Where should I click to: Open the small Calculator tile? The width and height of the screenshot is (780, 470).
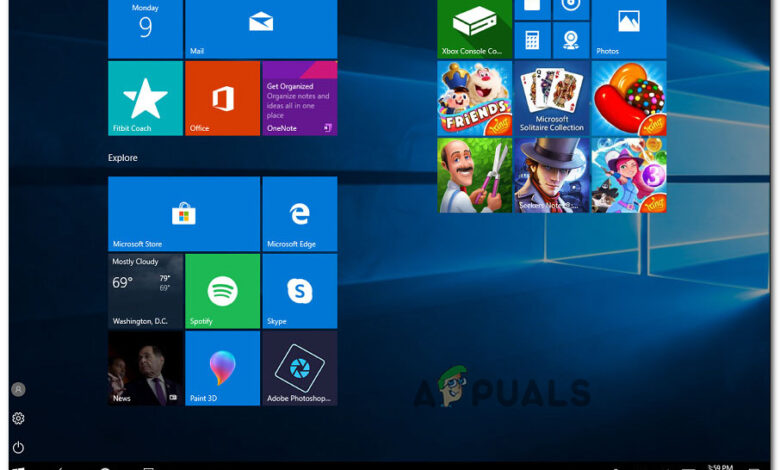pos(532,40)
